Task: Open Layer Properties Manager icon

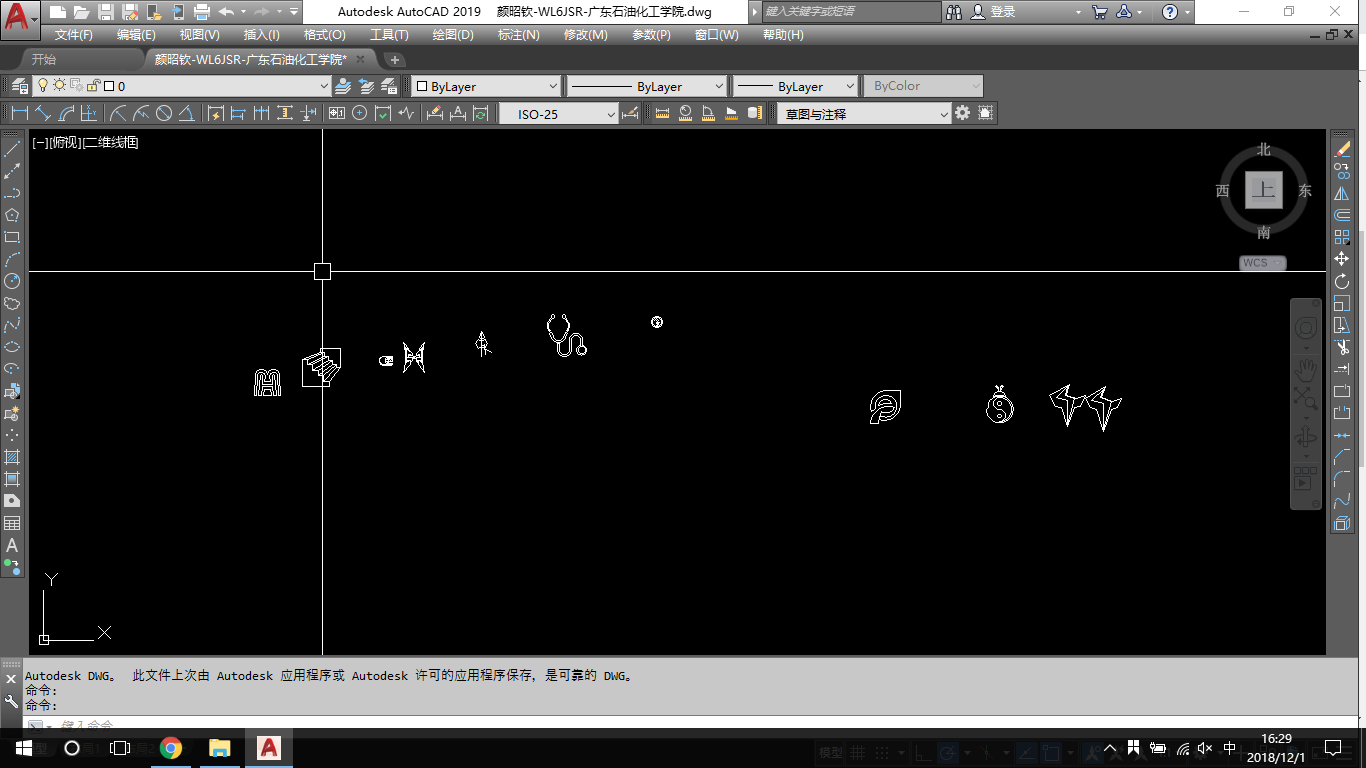Action: click(19, 86)
